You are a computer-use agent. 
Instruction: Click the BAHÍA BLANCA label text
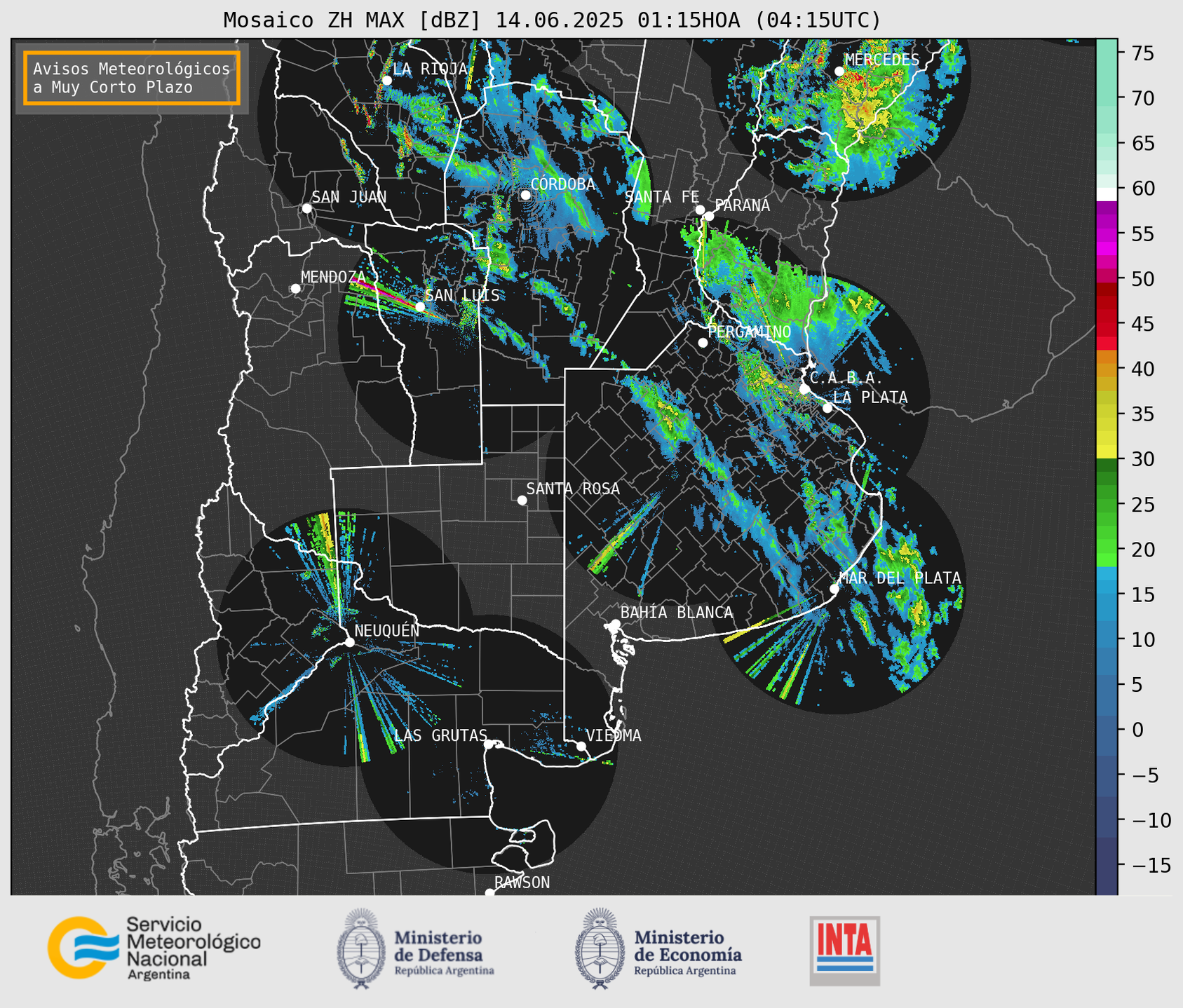pos(677,613)
